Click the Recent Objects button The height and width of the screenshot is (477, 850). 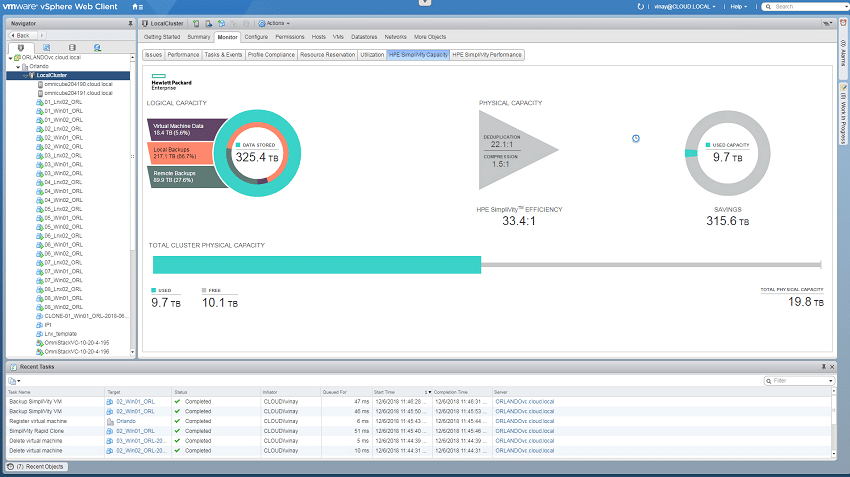[37, 467]
